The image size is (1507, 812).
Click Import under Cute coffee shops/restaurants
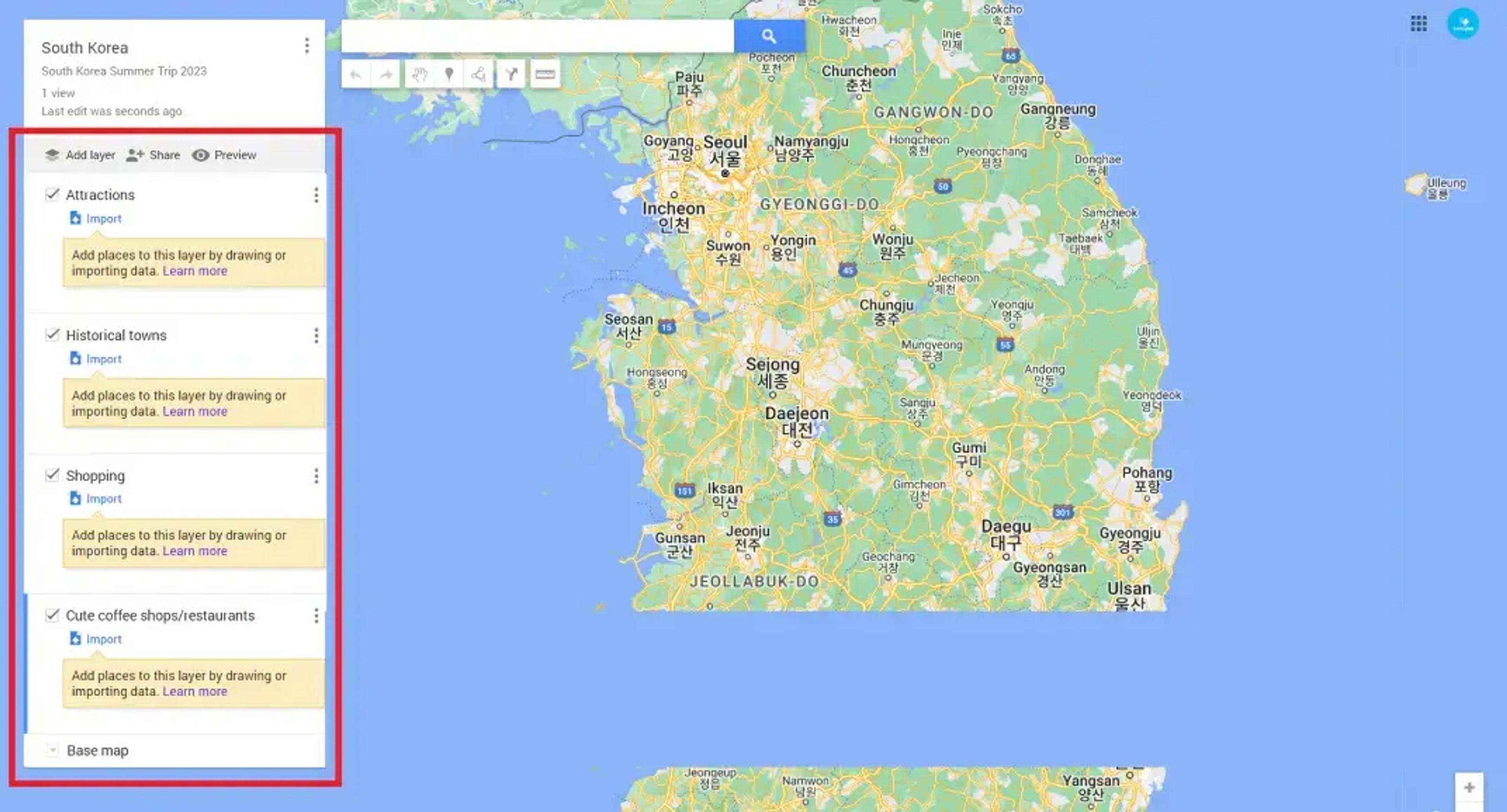tap(96, 639)
